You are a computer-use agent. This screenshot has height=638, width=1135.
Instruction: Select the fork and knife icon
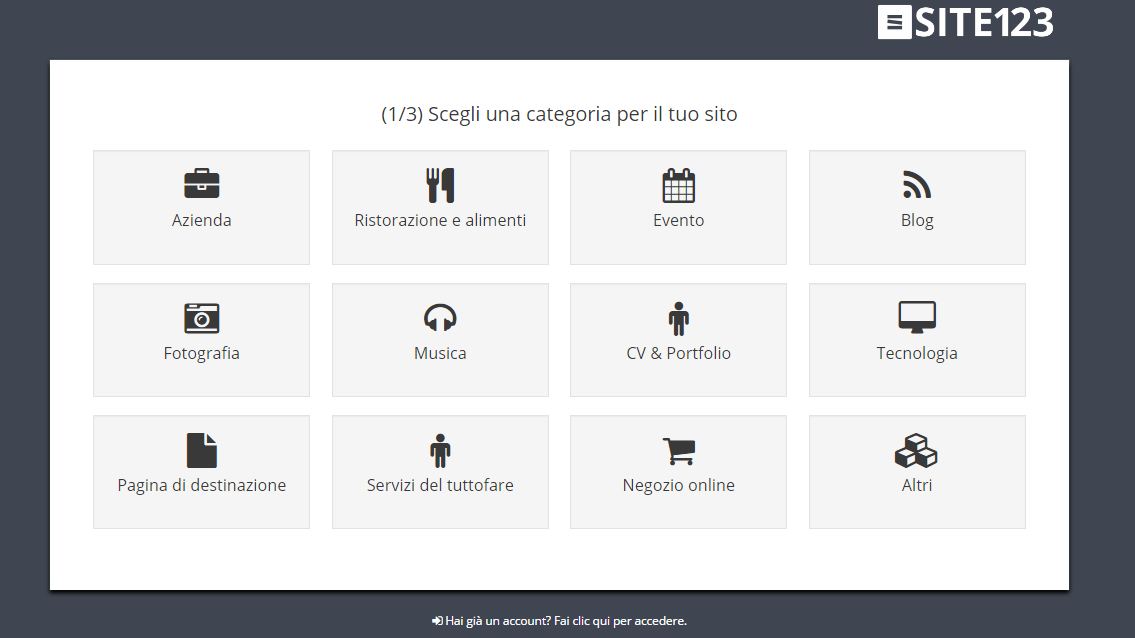440,185
